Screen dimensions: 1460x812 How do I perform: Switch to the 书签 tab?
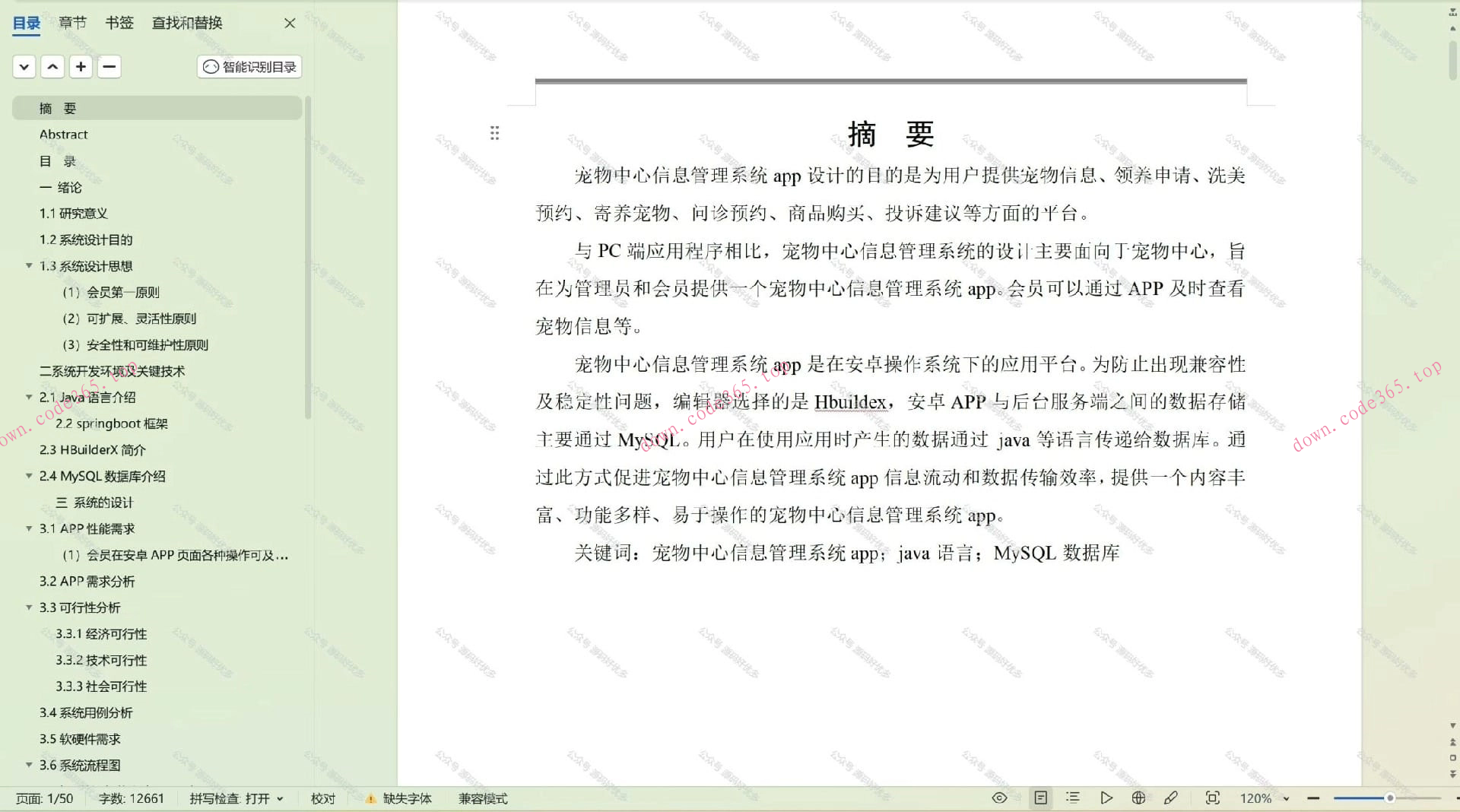(119, 23)
